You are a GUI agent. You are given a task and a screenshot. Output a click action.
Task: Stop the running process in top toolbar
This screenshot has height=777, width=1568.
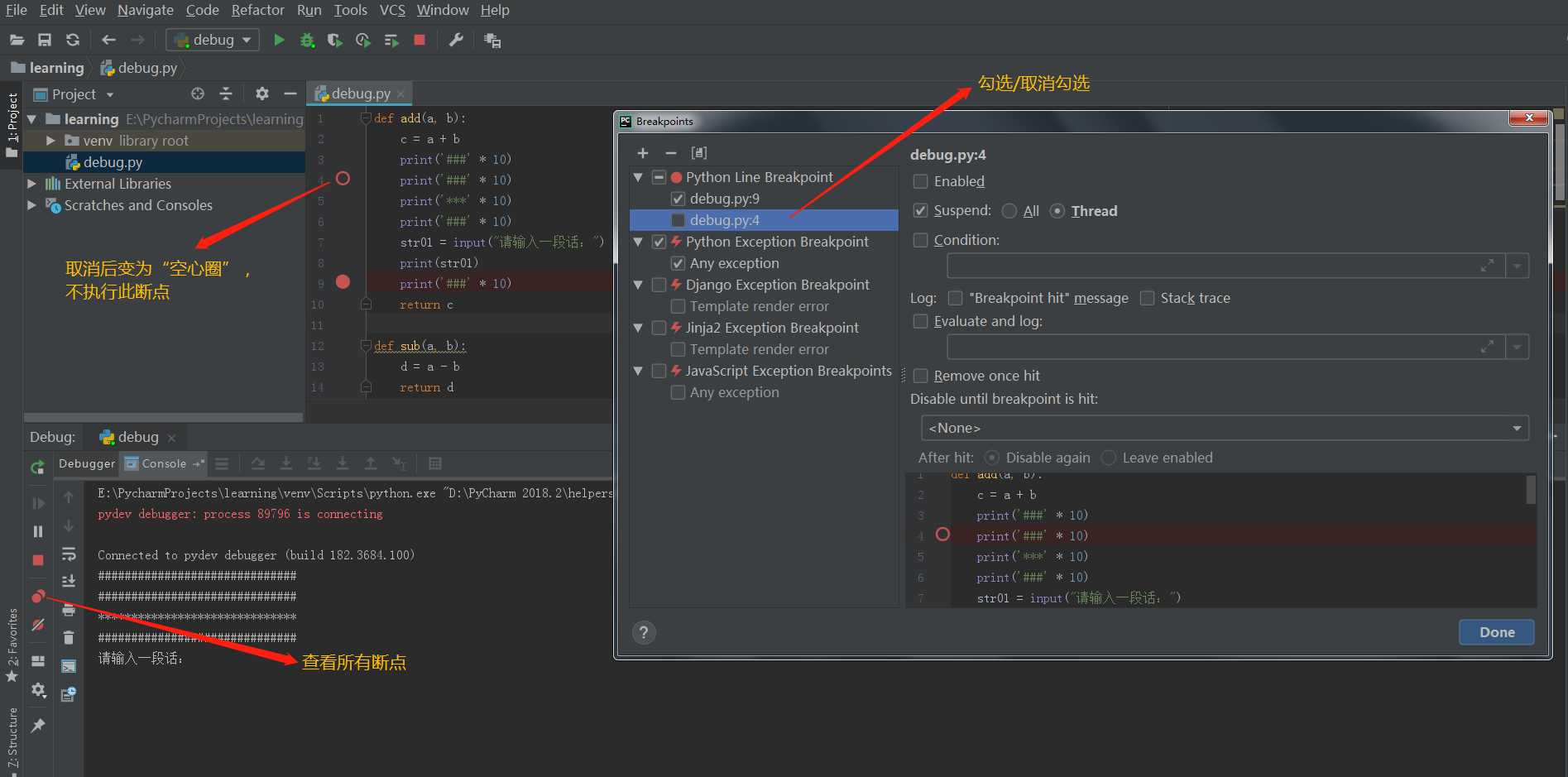pyautogui.click(x=420, y=40)
